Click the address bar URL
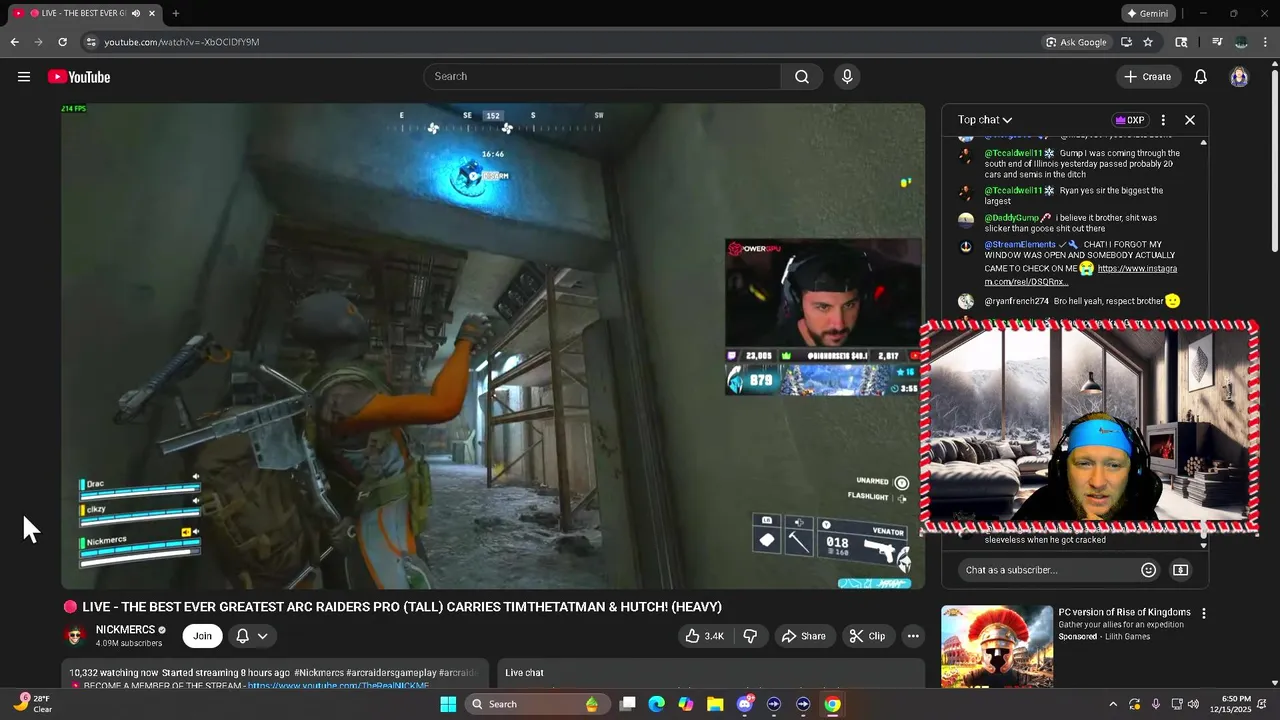Image resolution: width=1280 pixels, height=720 pixels. click(x=182, y=42)
